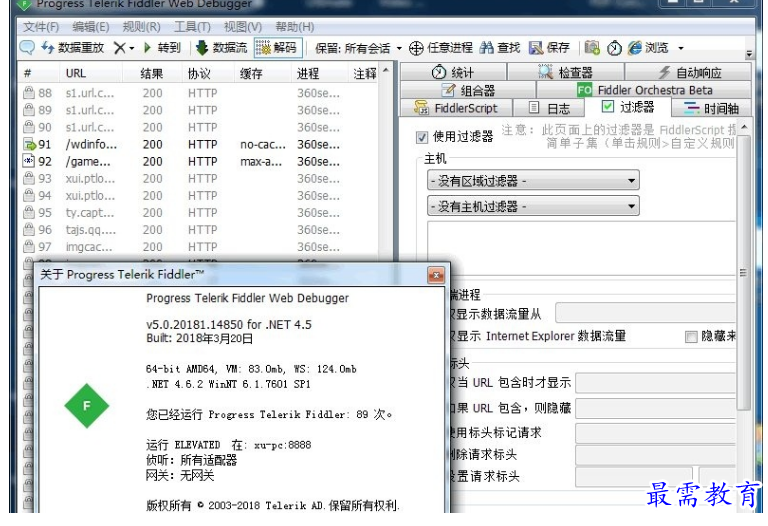Click the X remove sessions icon
This screenshot has width=768, height=526.
(119, 48)
